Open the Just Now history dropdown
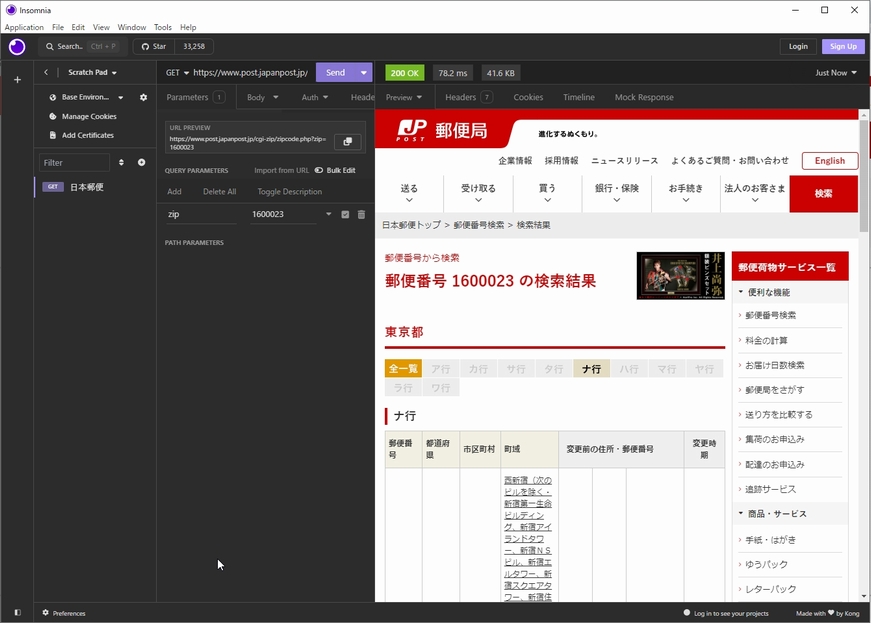Screen dimensions: 871x623 835,73
